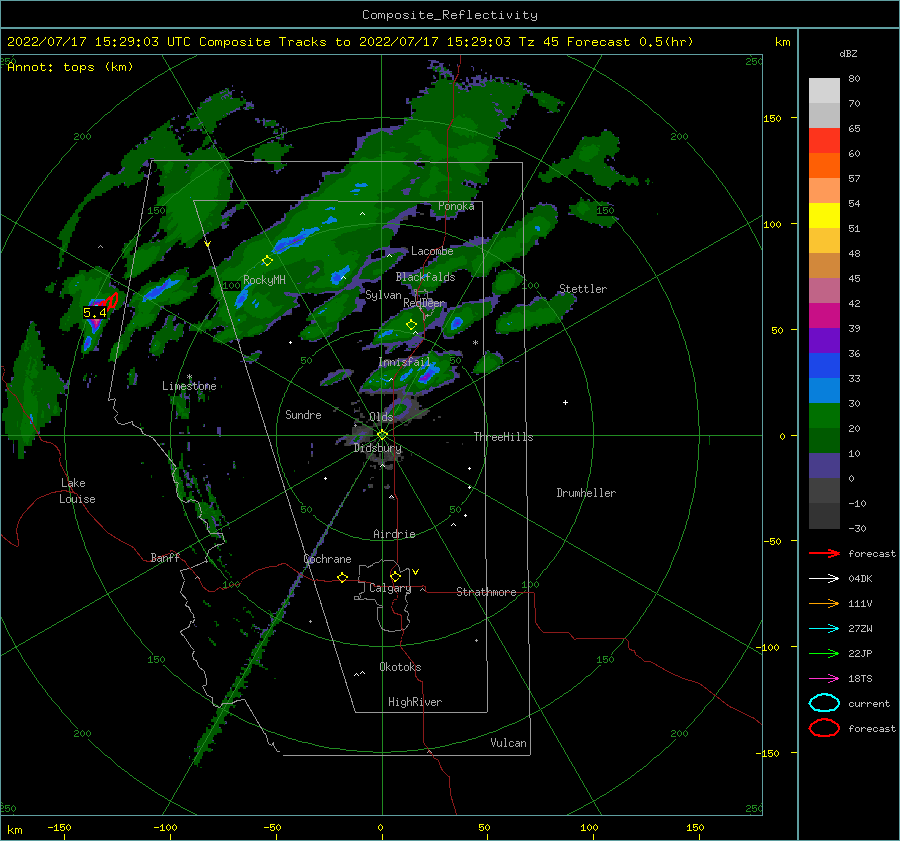Click the Lake Louise label
The width and height of the screenshot is (900, 841).
coord(77,491)
